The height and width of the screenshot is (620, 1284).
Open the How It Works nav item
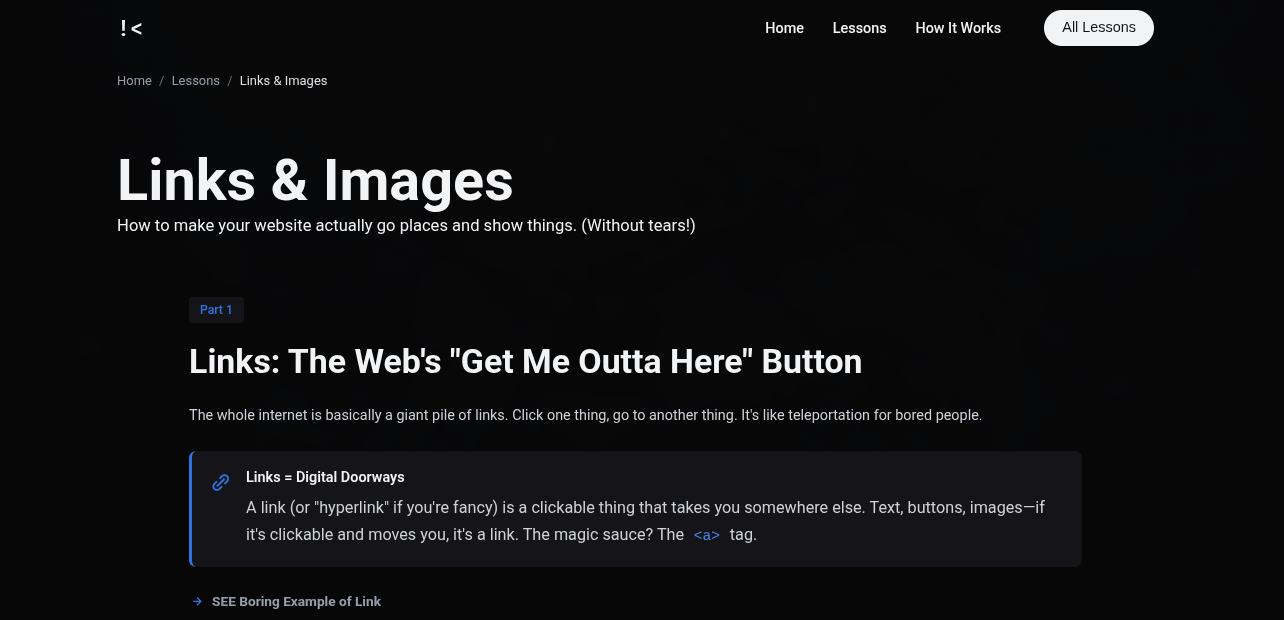957,28
